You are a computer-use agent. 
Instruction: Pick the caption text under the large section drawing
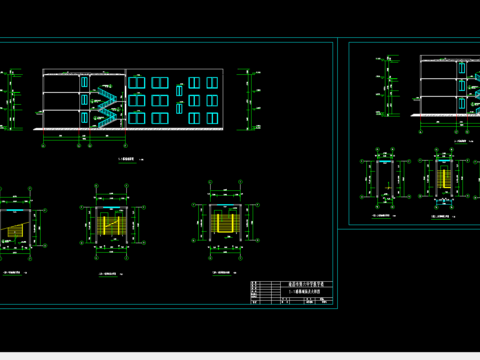click(131, 159)
